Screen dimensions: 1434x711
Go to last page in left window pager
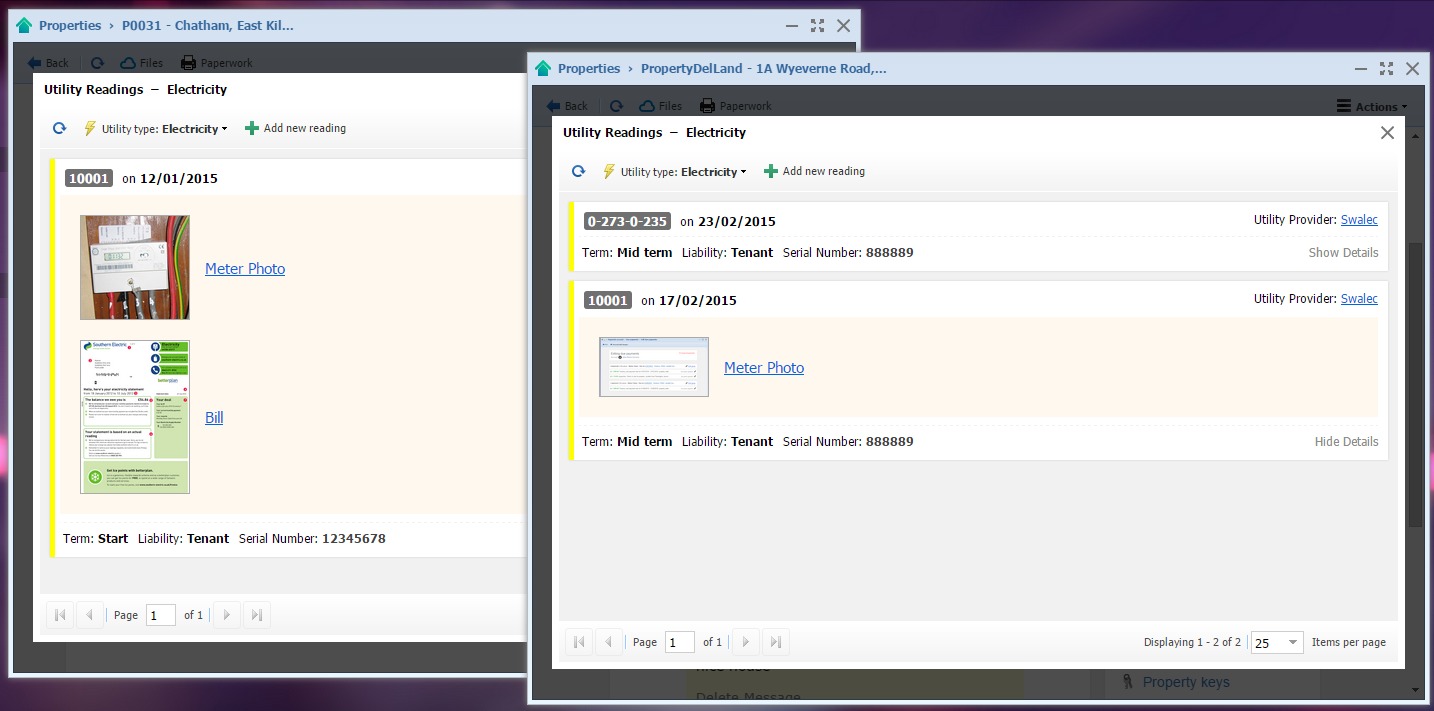point(257,615)
